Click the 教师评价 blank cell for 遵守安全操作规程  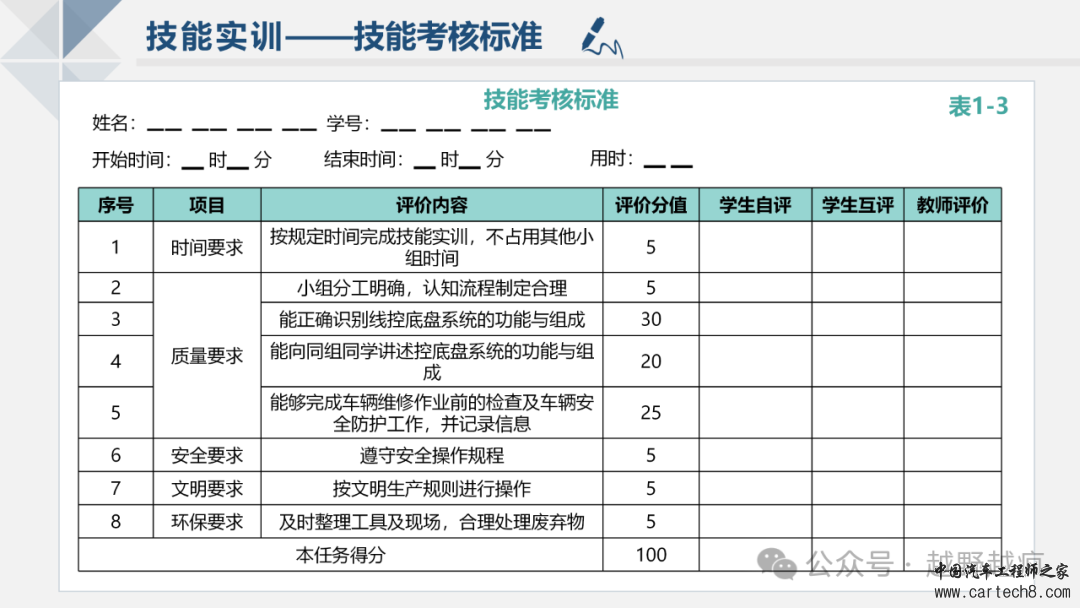(x=953, y=455)
